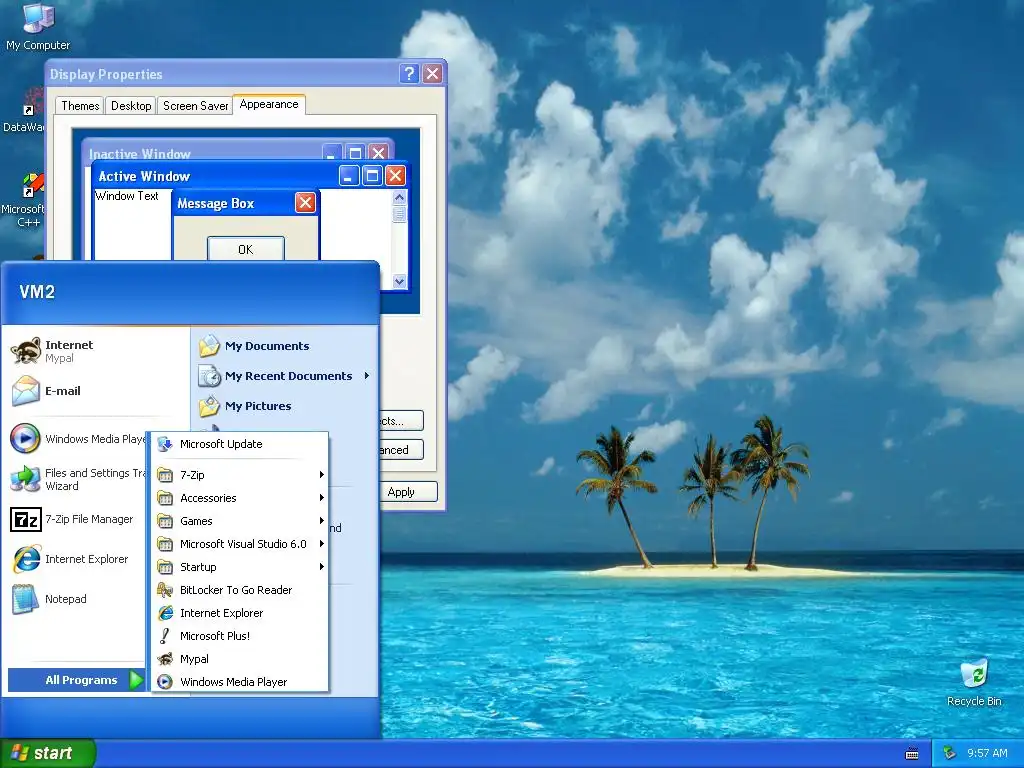Click OK in Message Box preview
The image size is (1024, 768).
tap(246, 249)
